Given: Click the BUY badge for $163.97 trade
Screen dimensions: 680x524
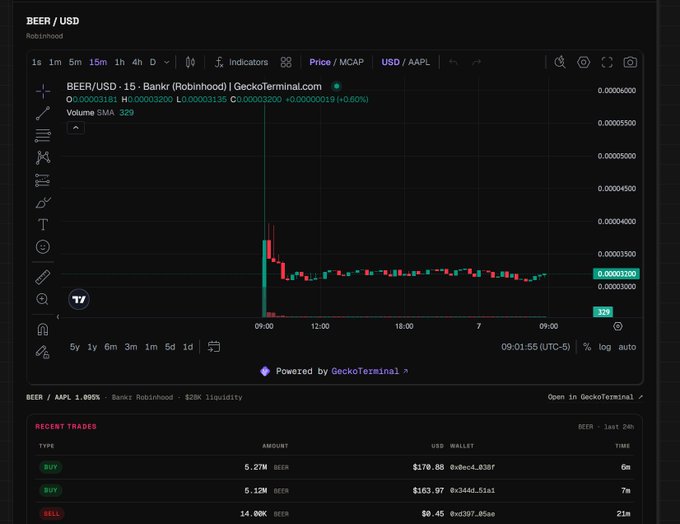Looking at the screenshot, I should pos(51,491).
